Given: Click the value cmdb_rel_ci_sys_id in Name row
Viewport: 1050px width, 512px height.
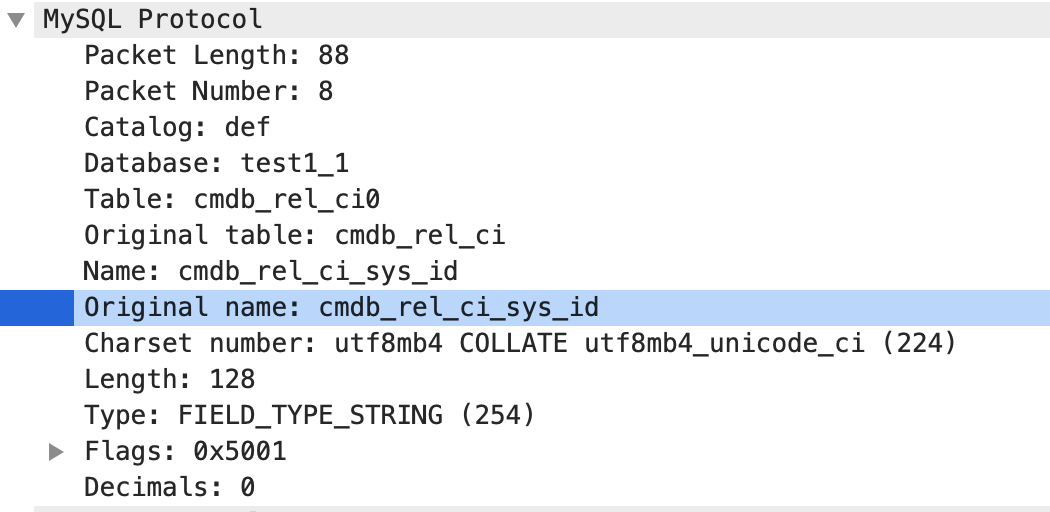Looking at the screenshot, I should (x=318, y=271).
